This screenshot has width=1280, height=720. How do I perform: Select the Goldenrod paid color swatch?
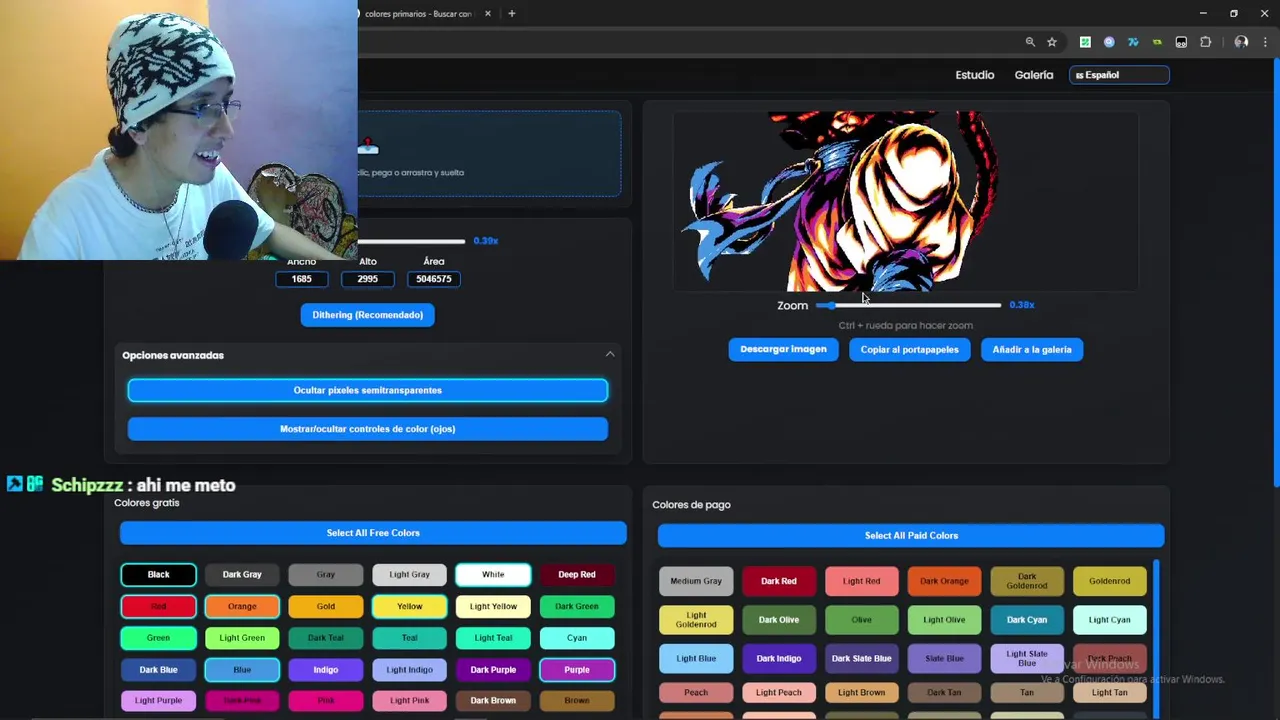click(x=1110, y=581)
